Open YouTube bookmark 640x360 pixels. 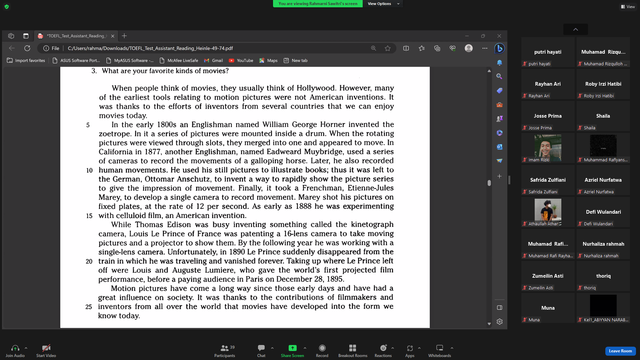pos(241,60)
